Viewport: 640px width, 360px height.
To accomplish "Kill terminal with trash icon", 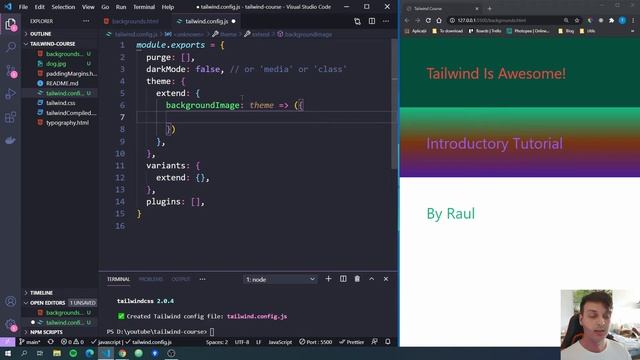I will pos(357,279).
